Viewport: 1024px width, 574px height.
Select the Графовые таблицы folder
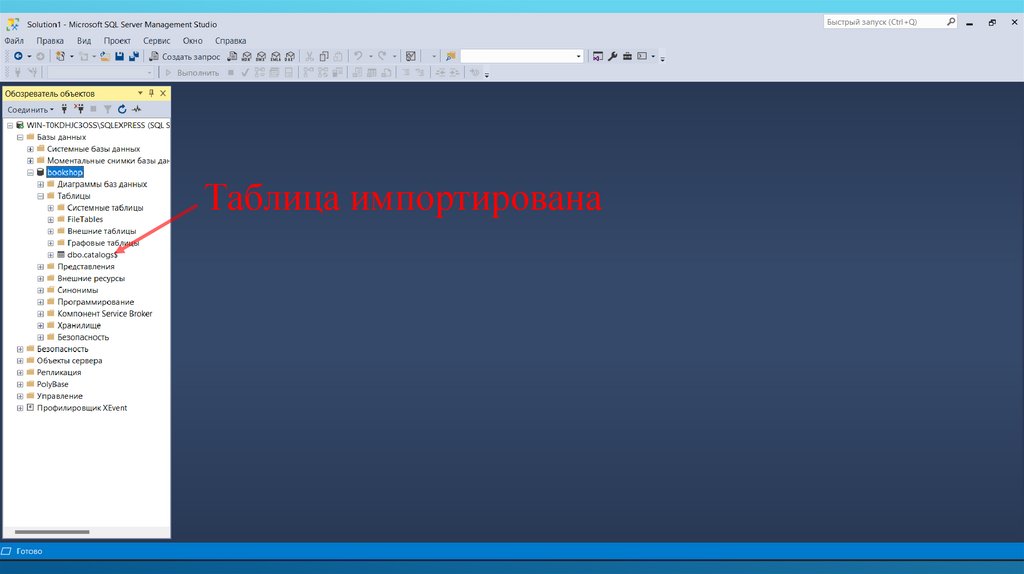click(x=103, y=243)
